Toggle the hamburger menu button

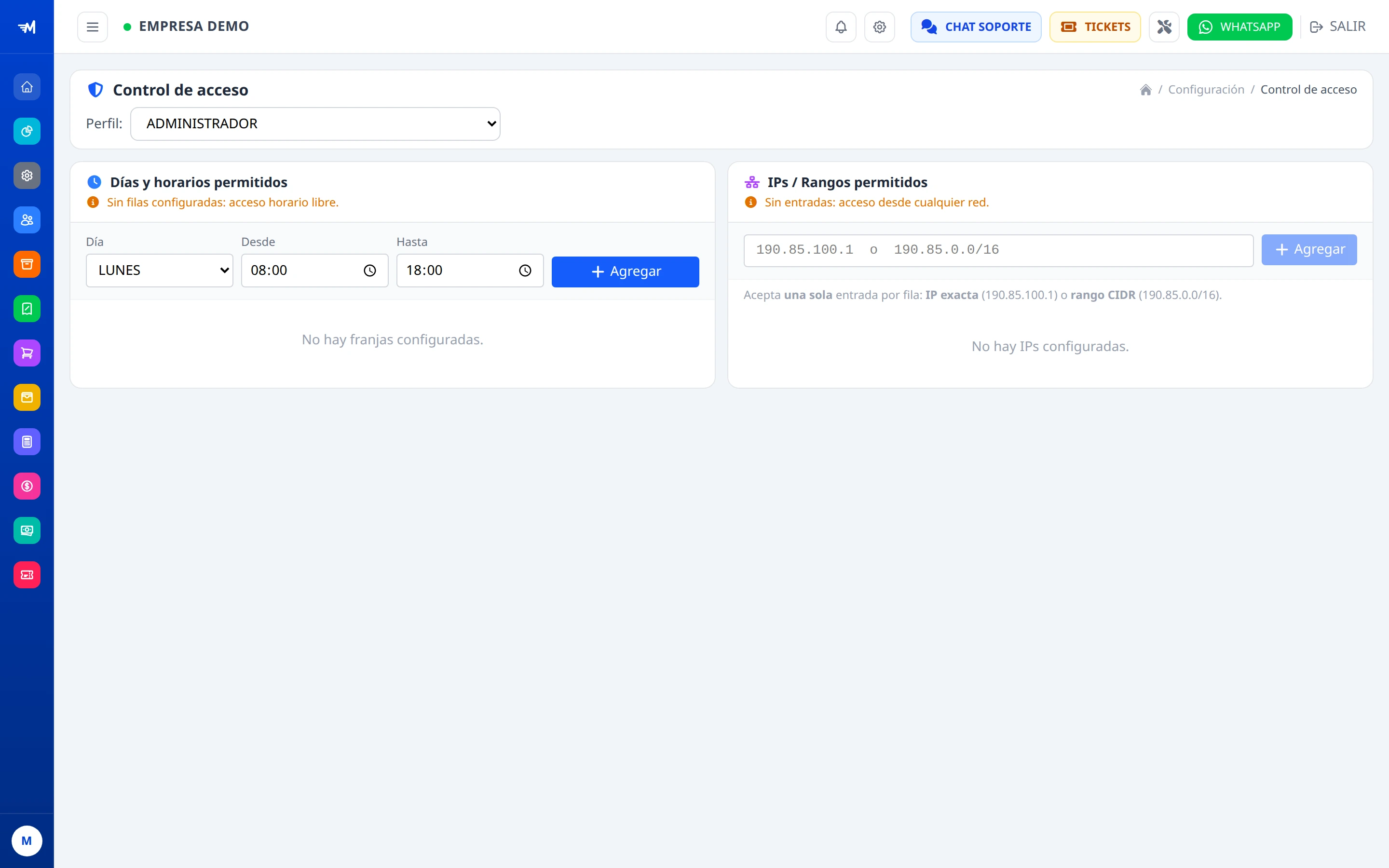[93, 27]
